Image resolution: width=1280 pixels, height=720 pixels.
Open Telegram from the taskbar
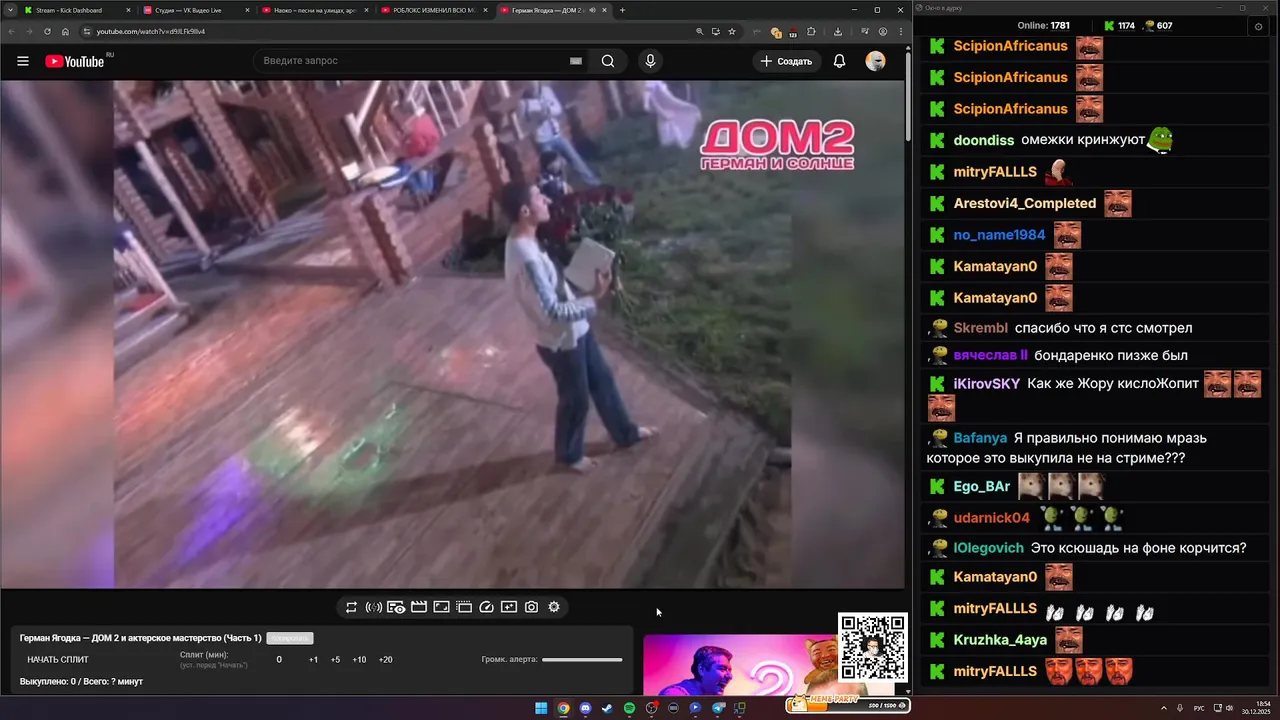717,708
